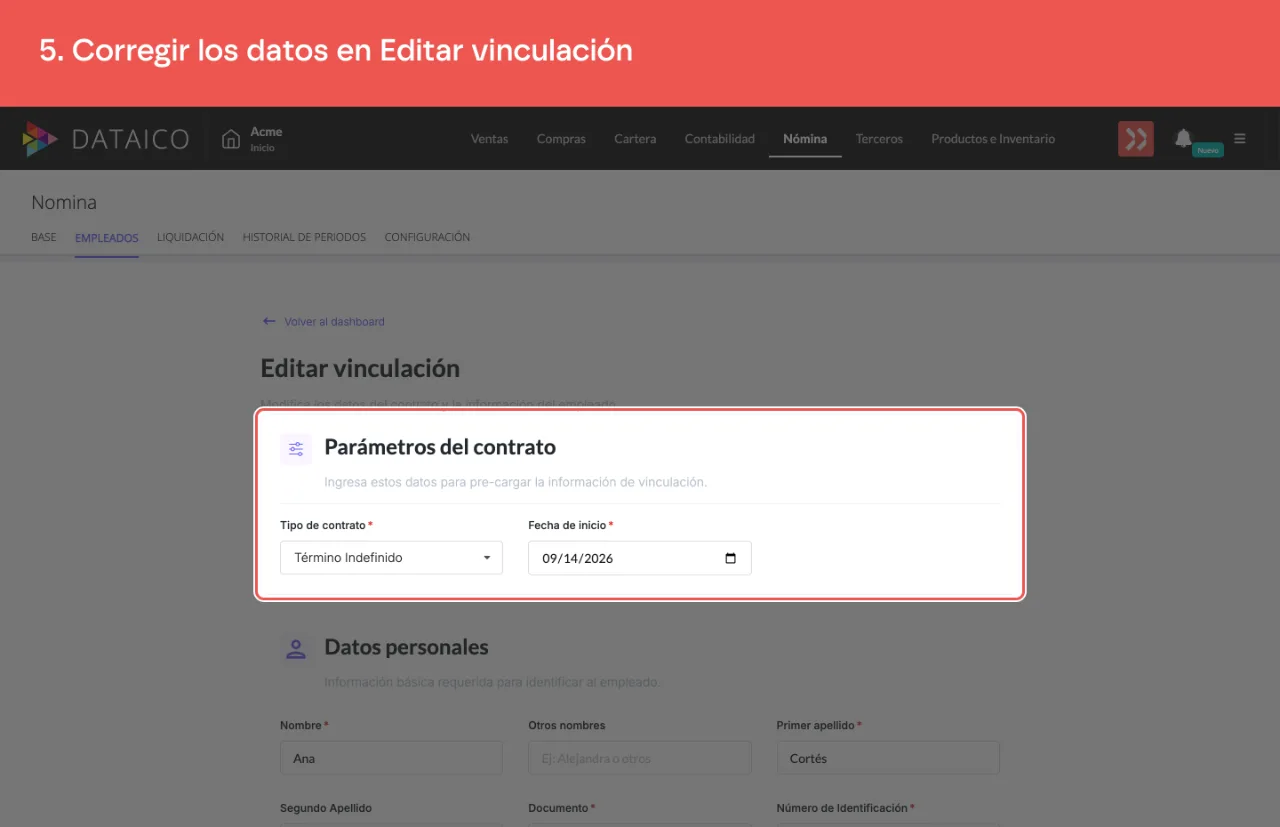This screenshot has width=1280, height=827.
Task: Click the Nomina page title
Action: [64, 202]
